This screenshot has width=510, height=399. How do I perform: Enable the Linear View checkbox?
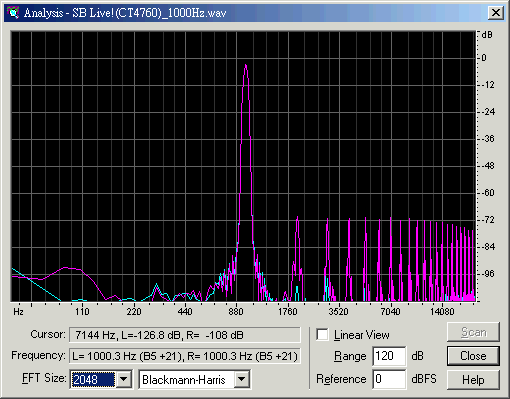pyautogui.click(x=322, y=335)
